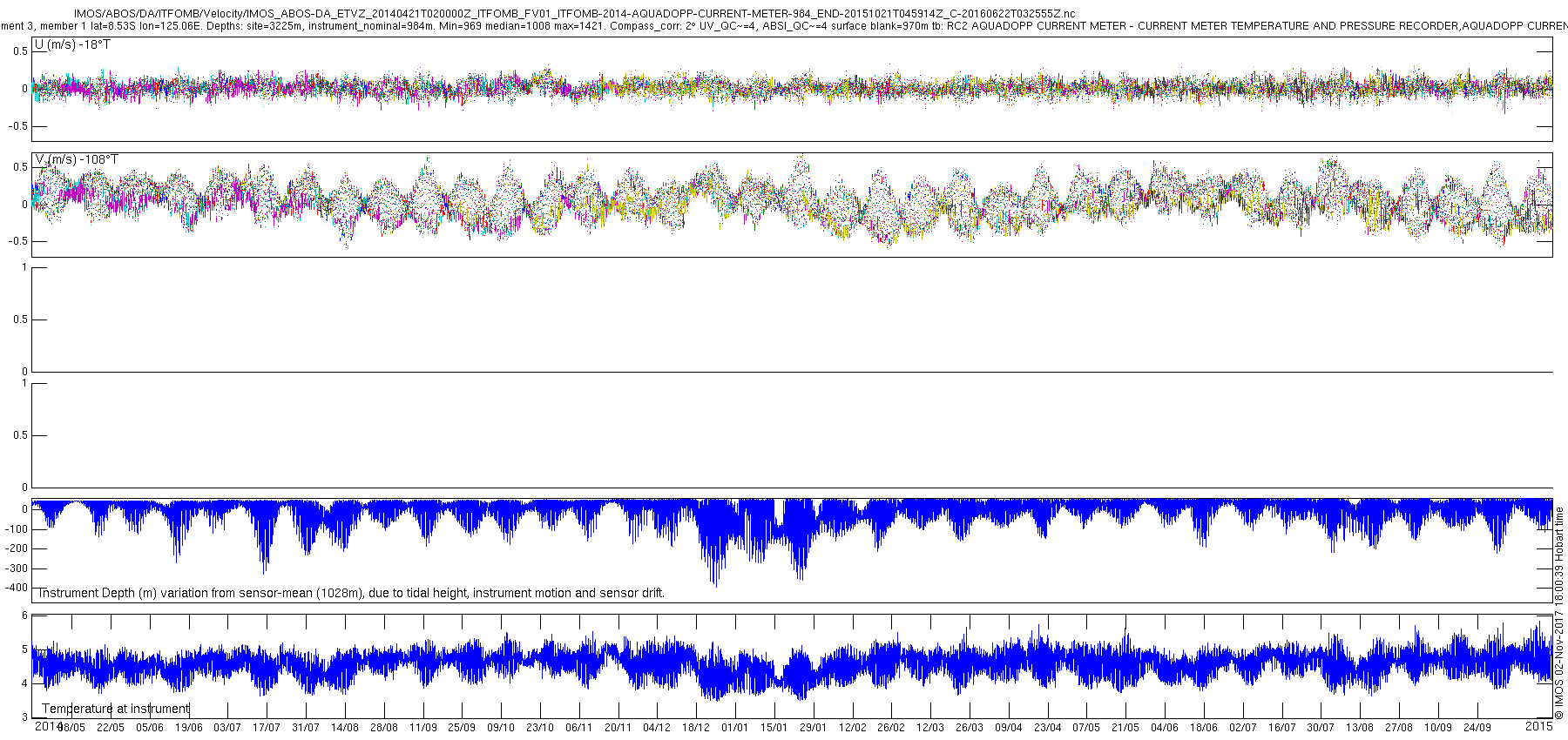The height and width of the screenshot is (740, 1568).
Task: Click the 13/08 date tick label
Action: click(x=1360, y=728)
